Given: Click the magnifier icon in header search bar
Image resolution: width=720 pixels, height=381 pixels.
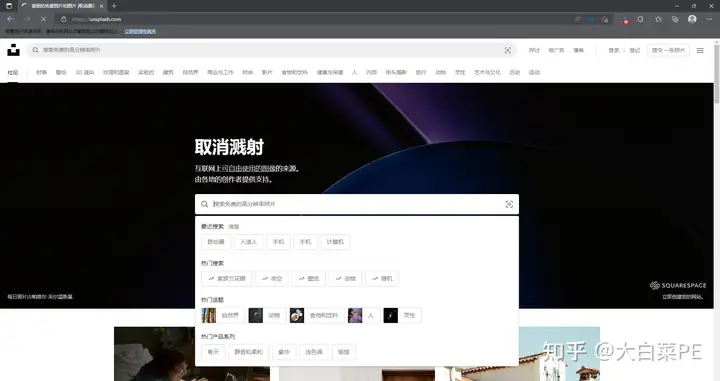Looking at the screenshot, I should tap(35, 50).
